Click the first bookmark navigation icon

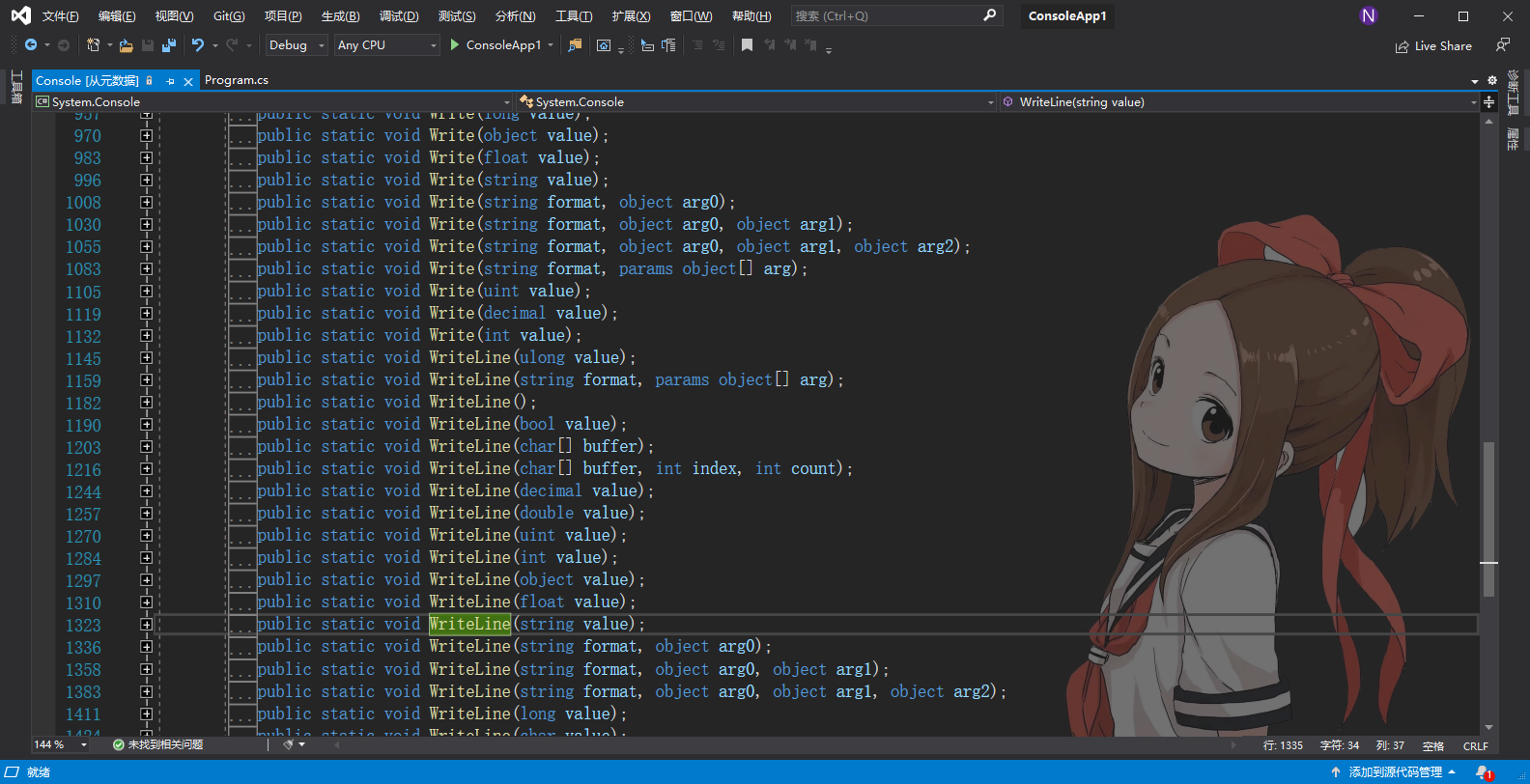770,45
